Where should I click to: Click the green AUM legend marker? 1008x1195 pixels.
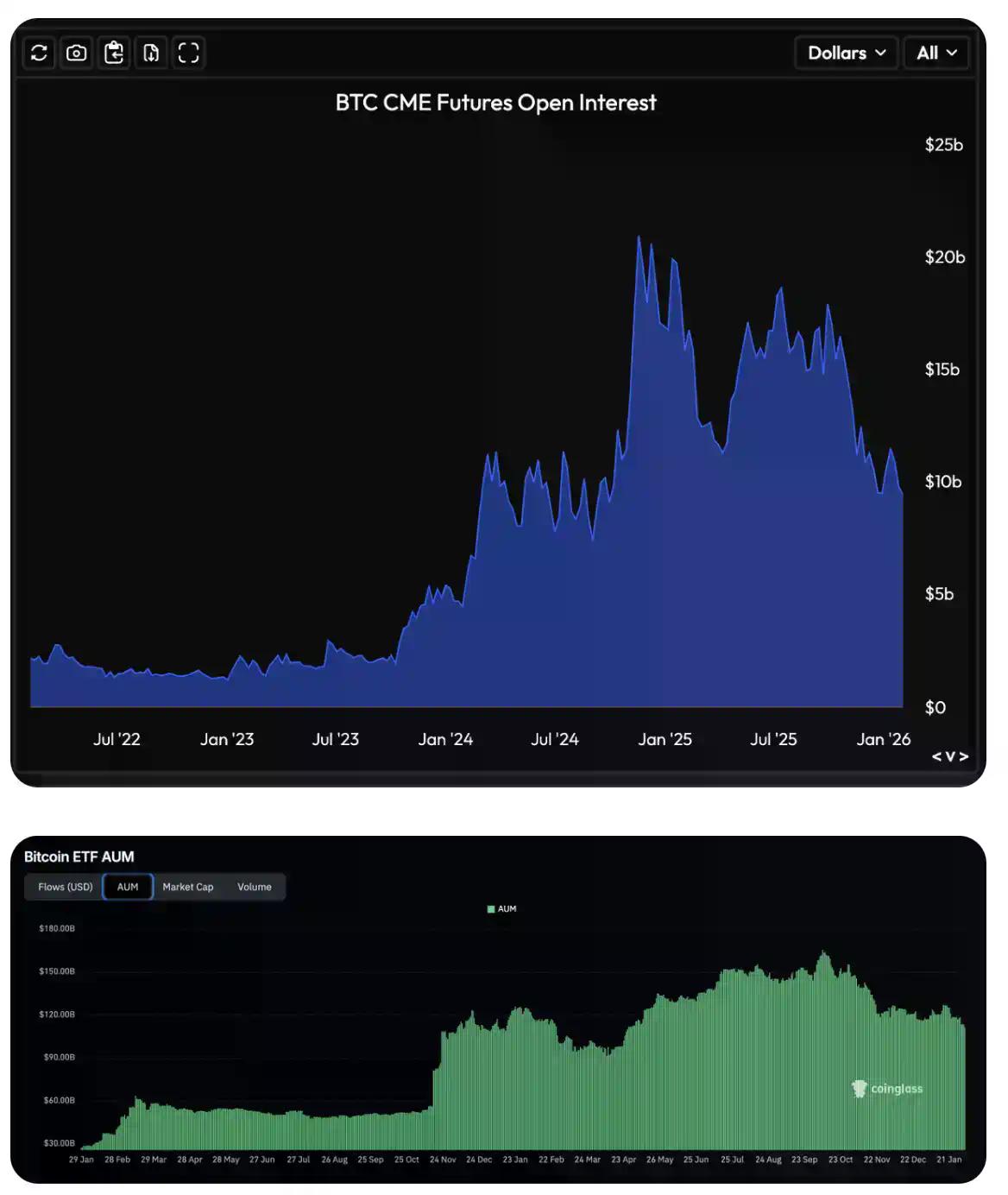click(x=492, y=908)
